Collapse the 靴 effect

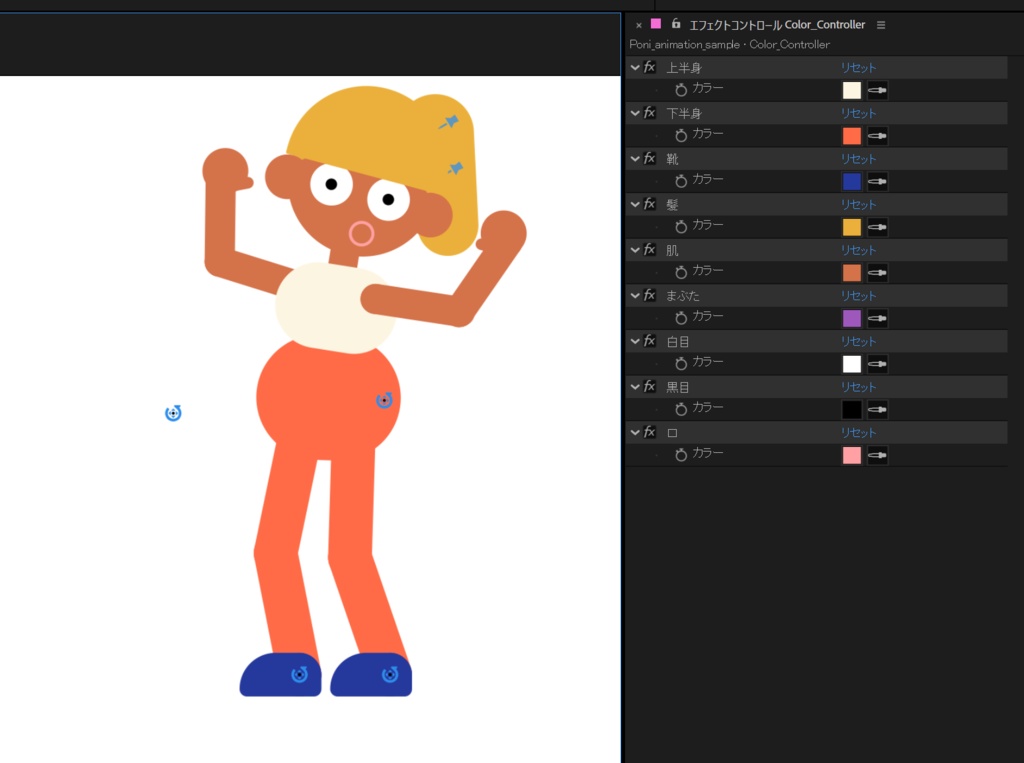tap(636, 158)
